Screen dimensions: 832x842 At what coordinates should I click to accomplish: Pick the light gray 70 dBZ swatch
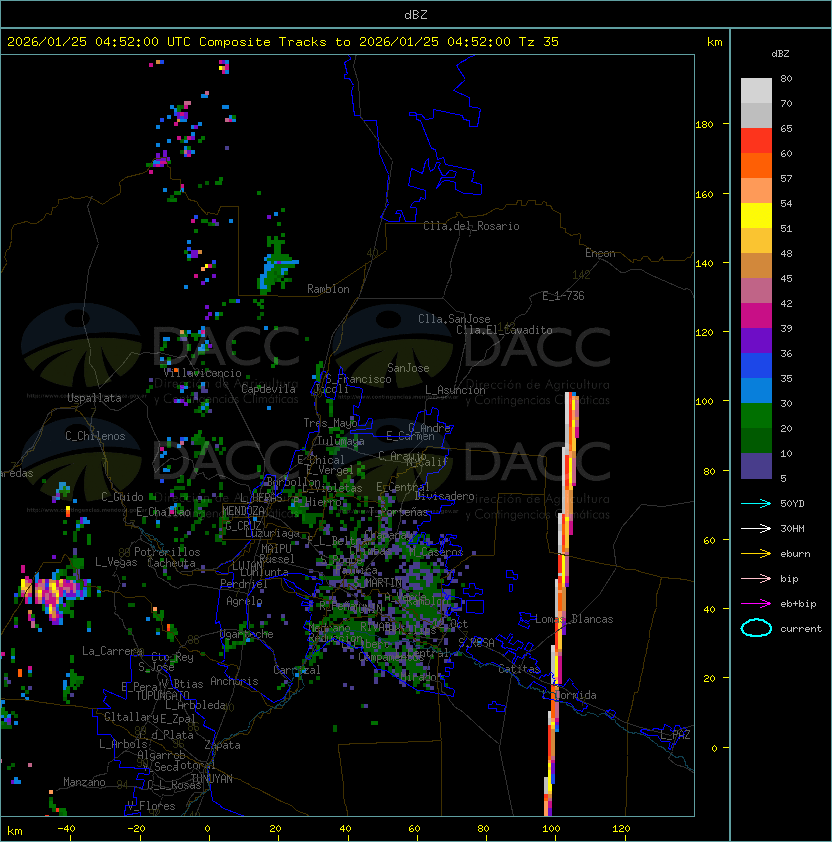pos(756,90)
